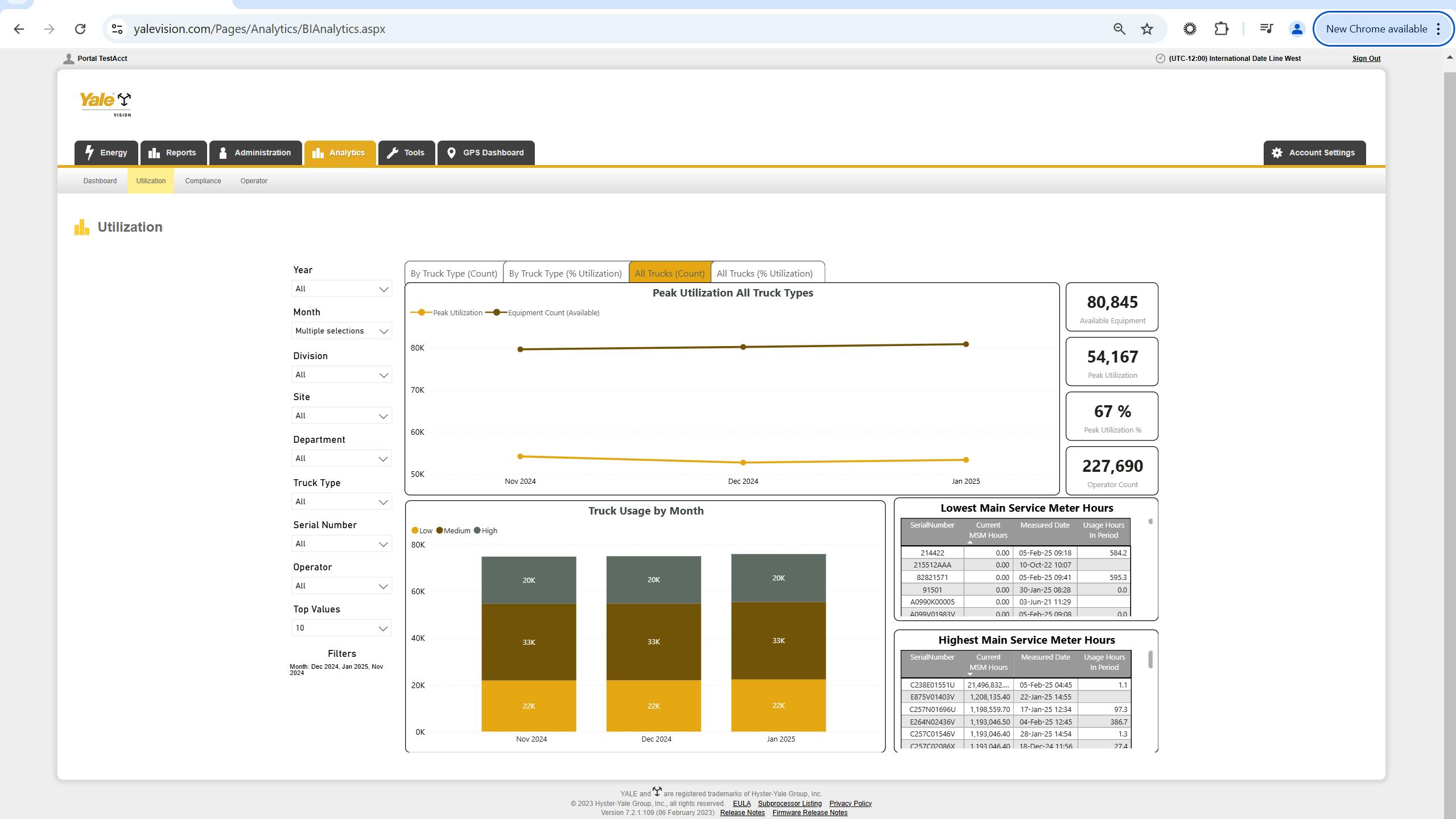Open the Chrome extensions puzzle icon

tap(1221, 29)
